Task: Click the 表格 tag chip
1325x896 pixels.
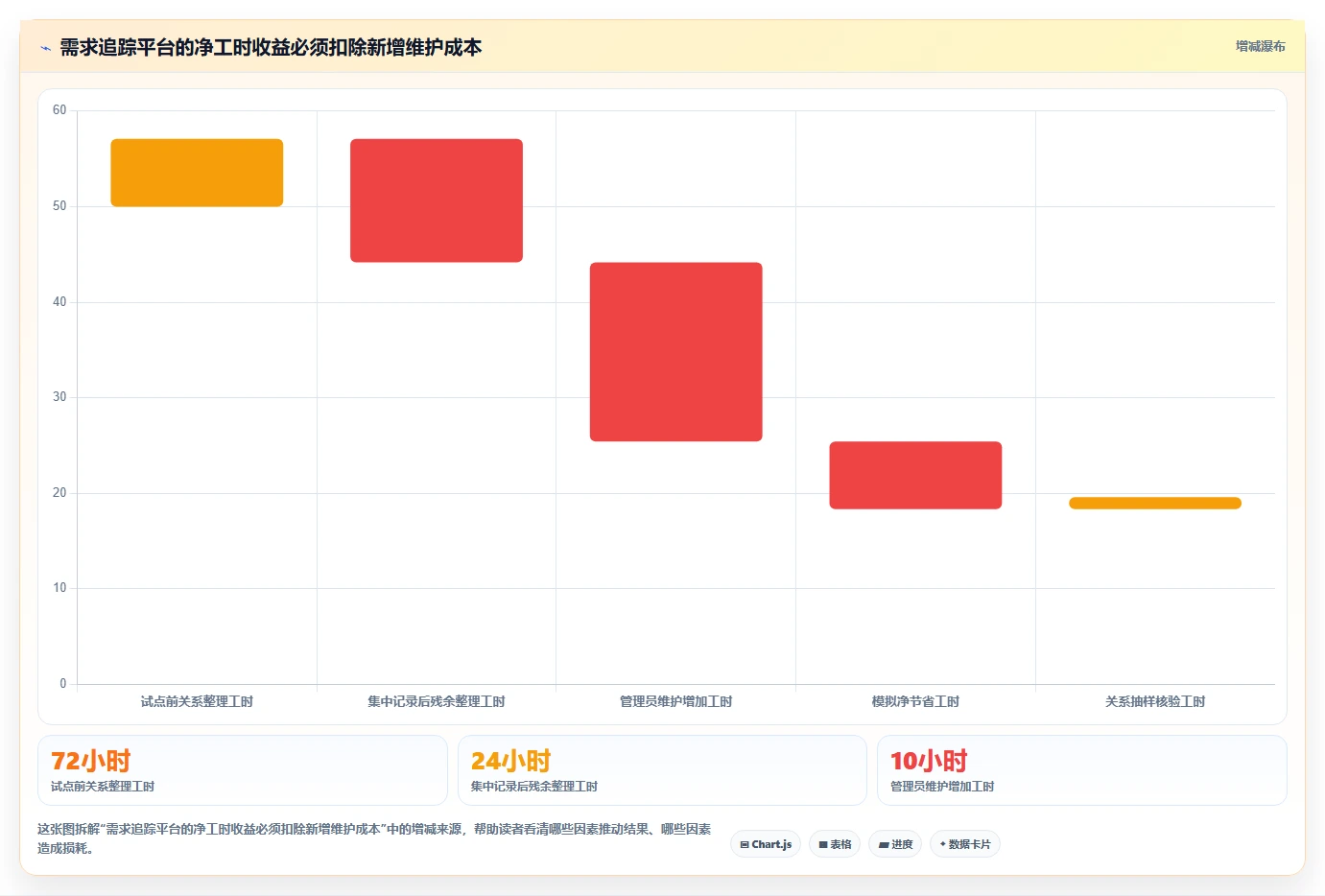Action: [x=835, y=844]
